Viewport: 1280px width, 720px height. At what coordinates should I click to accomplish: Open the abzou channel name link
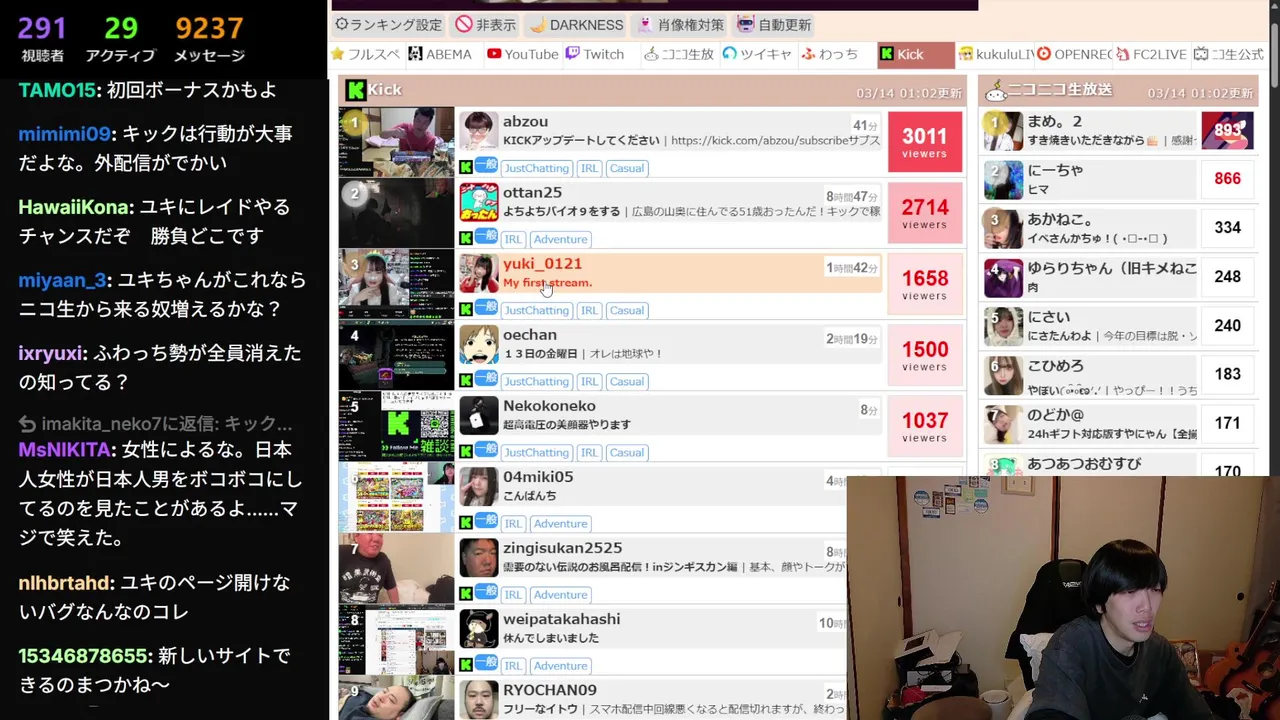[x=525, y=121]
